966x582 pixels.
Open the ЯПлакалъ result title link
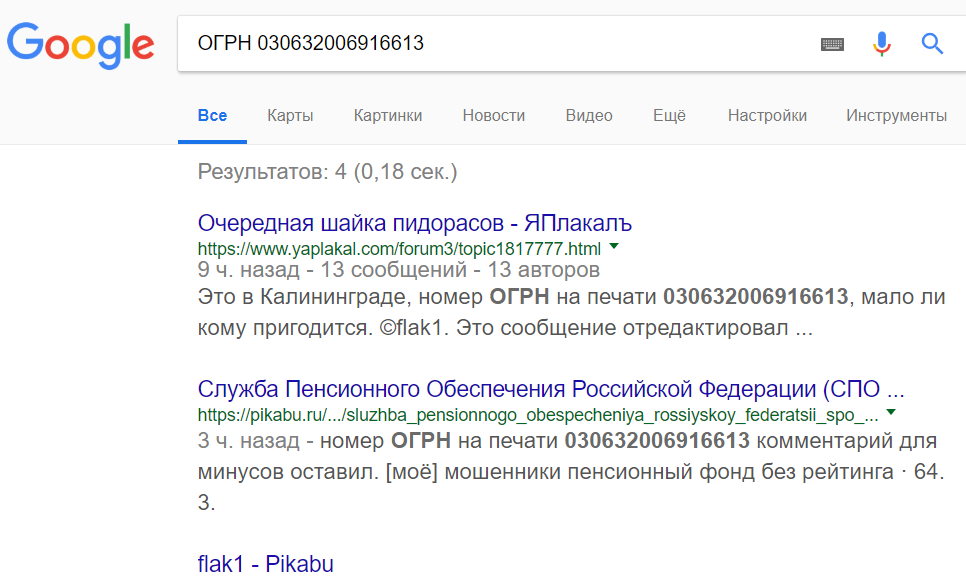(415, 223)
